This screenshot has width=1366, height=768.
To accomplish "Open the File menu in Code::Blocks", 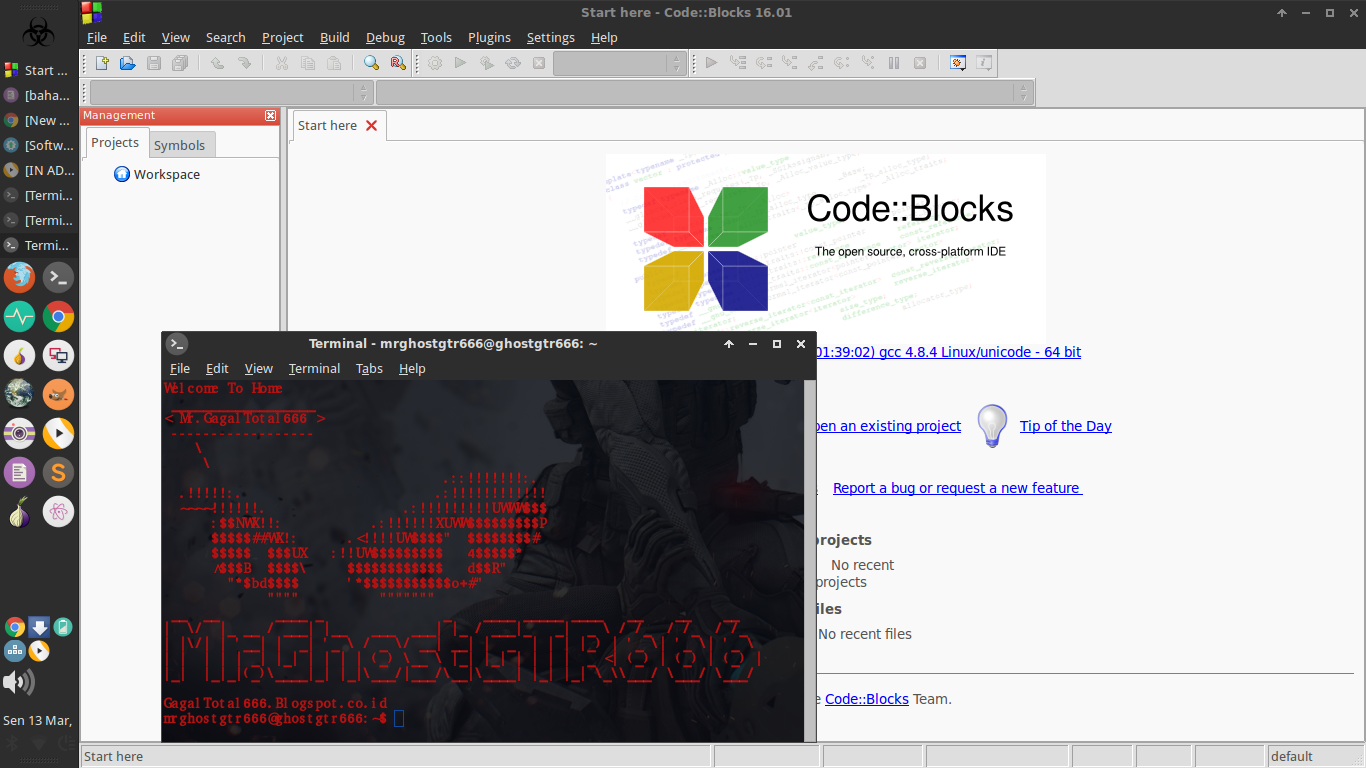I will coord(97,37).
